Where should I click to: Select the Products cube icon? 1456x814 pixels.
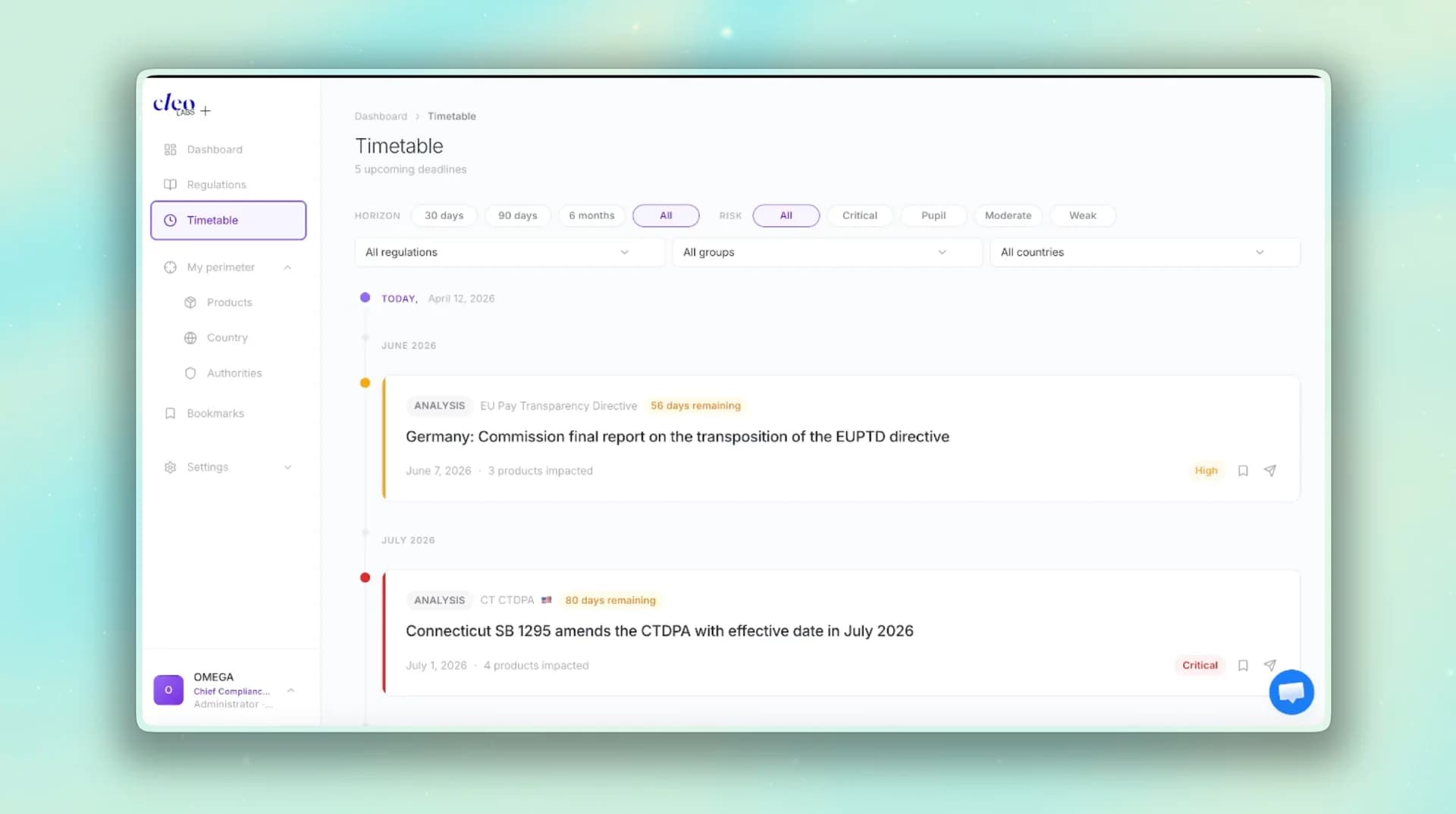[190, 302]
